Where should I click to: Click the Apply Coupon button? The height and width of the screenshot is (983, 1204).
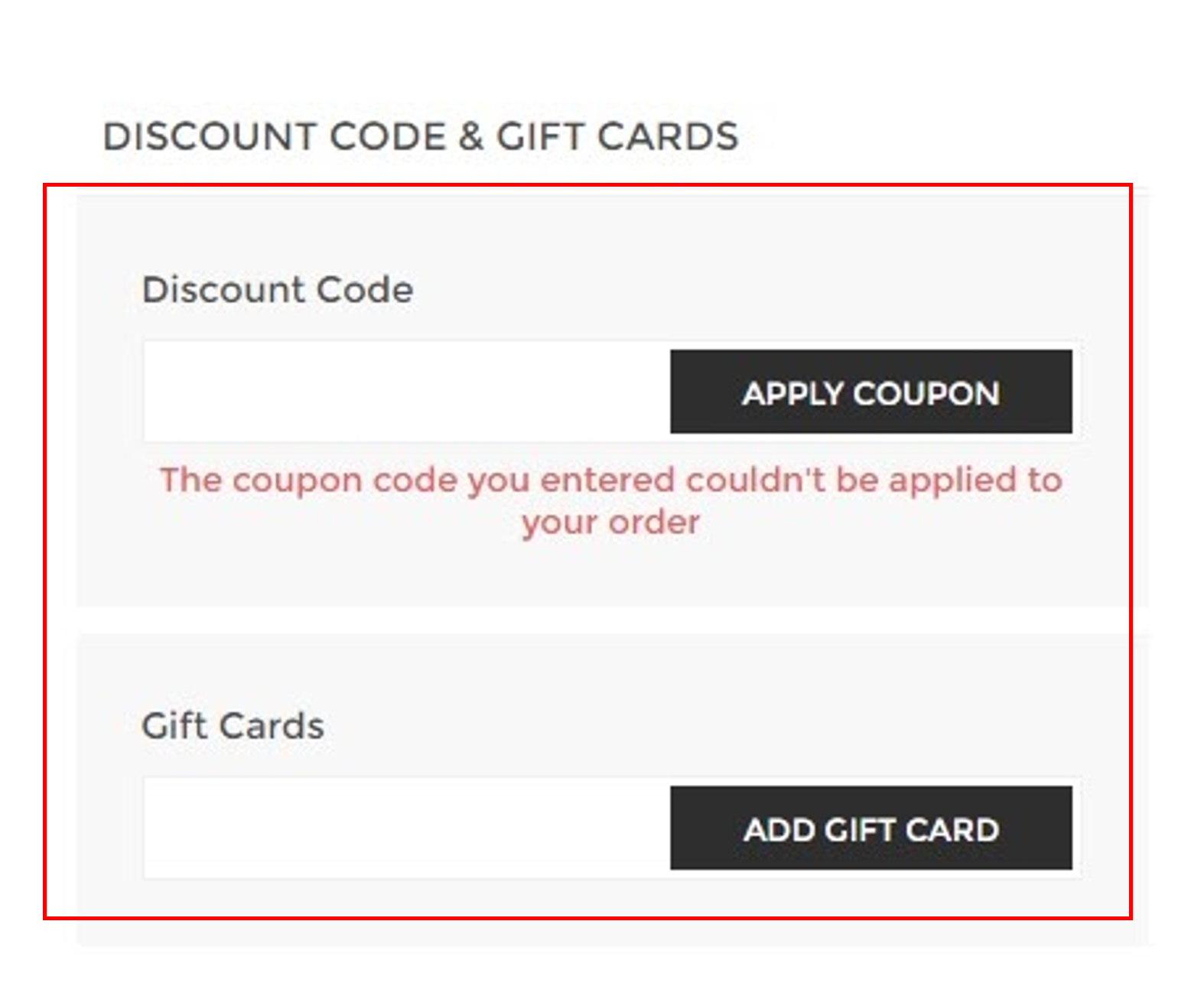pyautogui.click(x=871, y=392)
